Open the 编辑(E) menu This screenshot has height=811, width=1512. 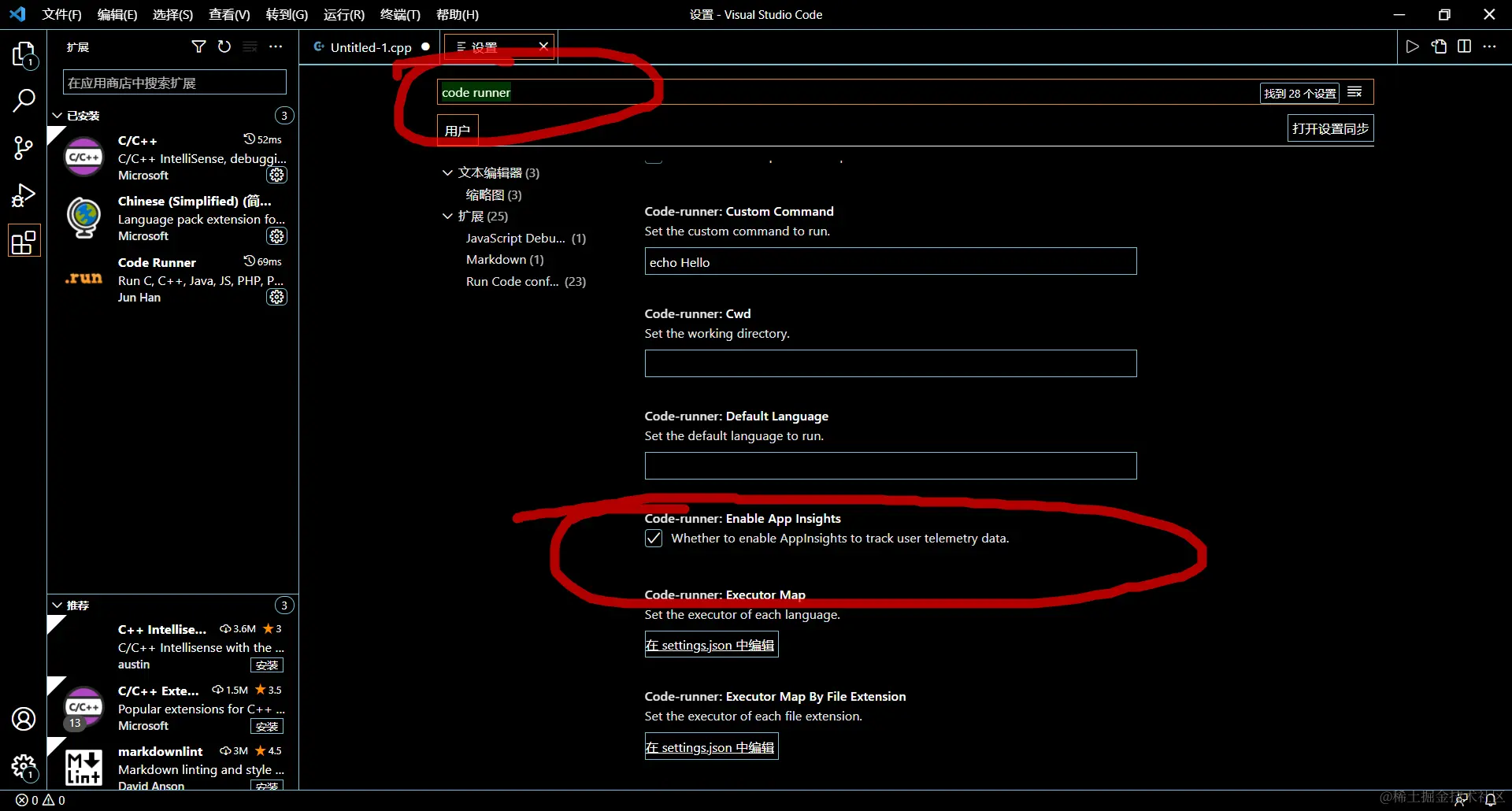coord(117,15)
